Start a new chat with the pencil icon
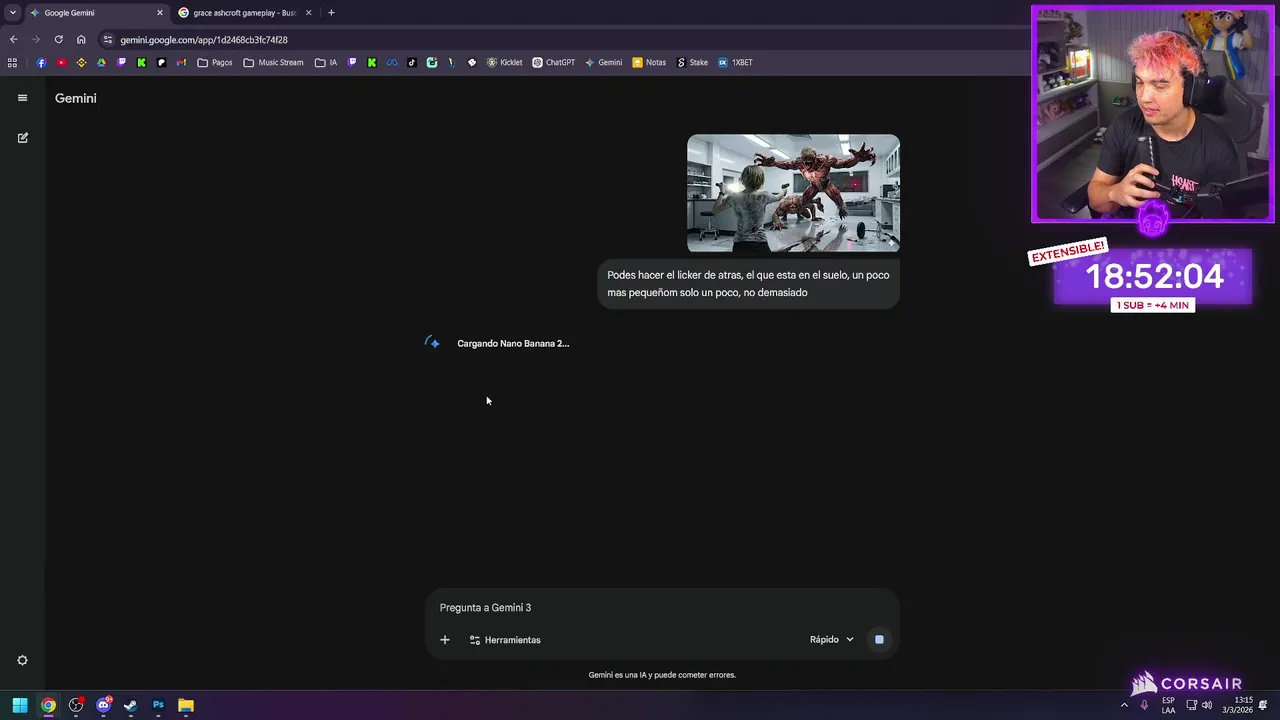Viewport: 1280px width, 720px height. tap(22, 138)
